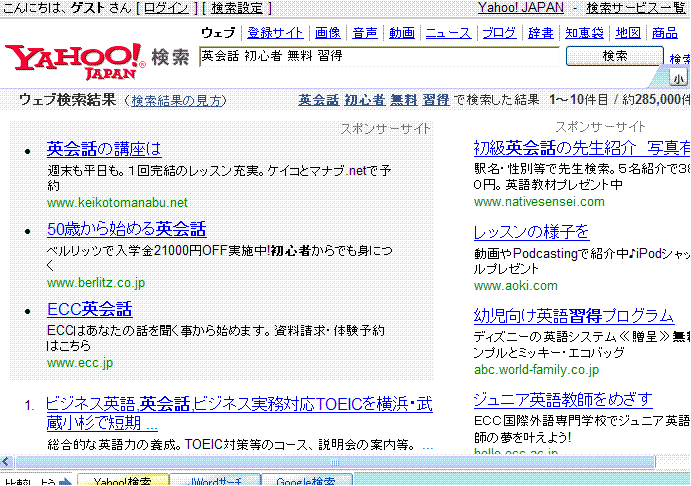Screen dimensions: 691x486
Task: Select the Google検索 bottom tab
Action: (x=307, y=480)
